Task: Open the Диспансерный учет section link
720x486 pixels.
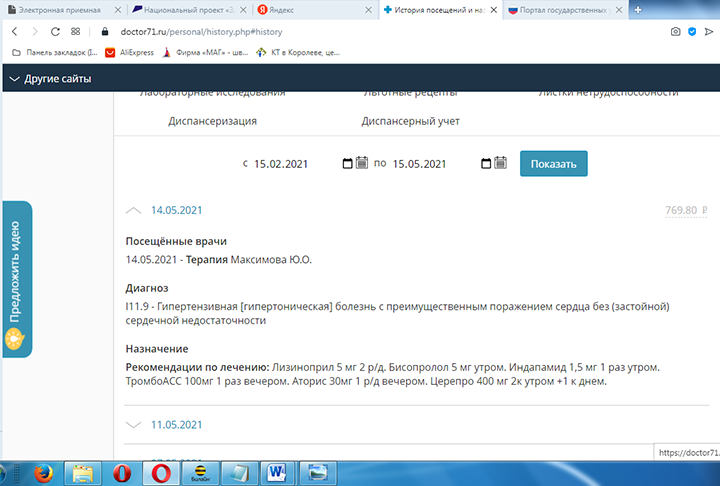Action: [x=410, y=121]
